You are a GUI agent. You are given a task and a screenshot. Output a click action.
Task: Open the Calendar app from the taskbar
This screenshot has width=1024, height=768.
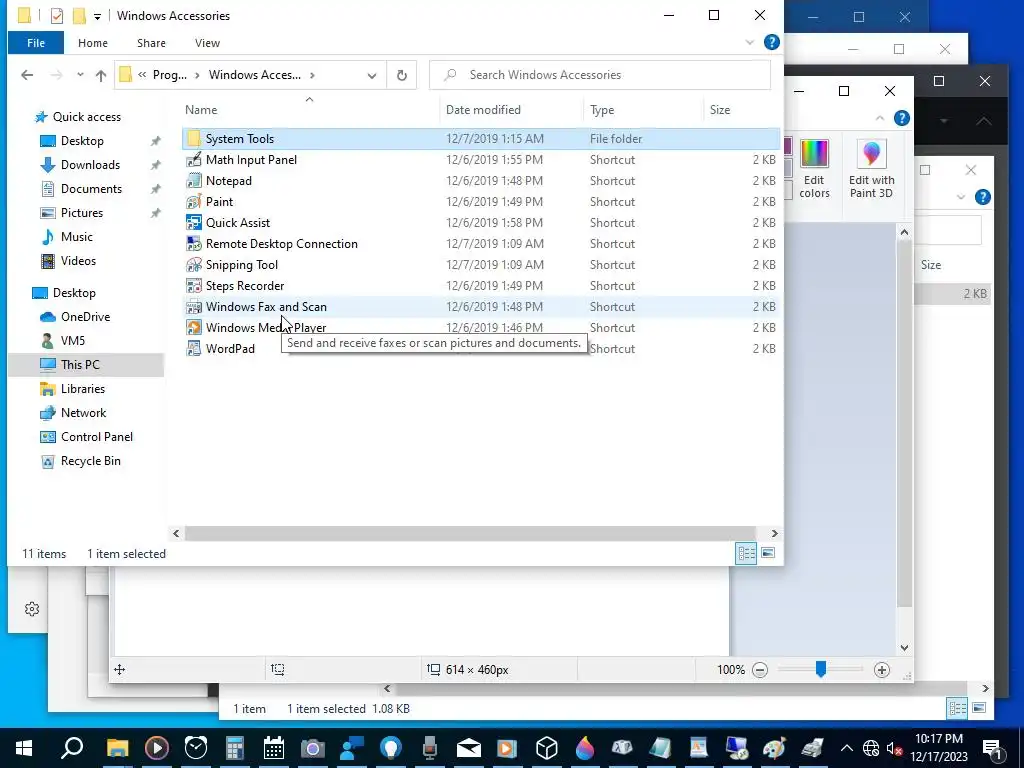274,748
